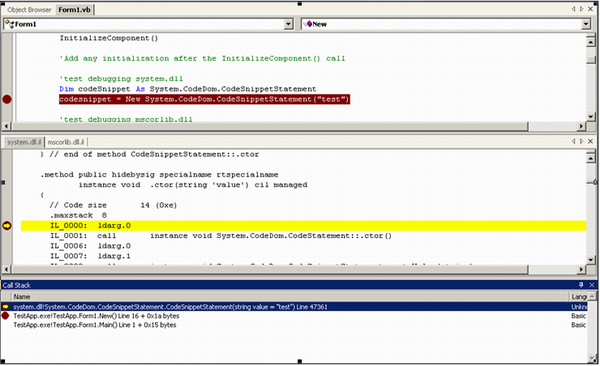
Task: Click the .method public hidebysig line
Action: point(160,175)
